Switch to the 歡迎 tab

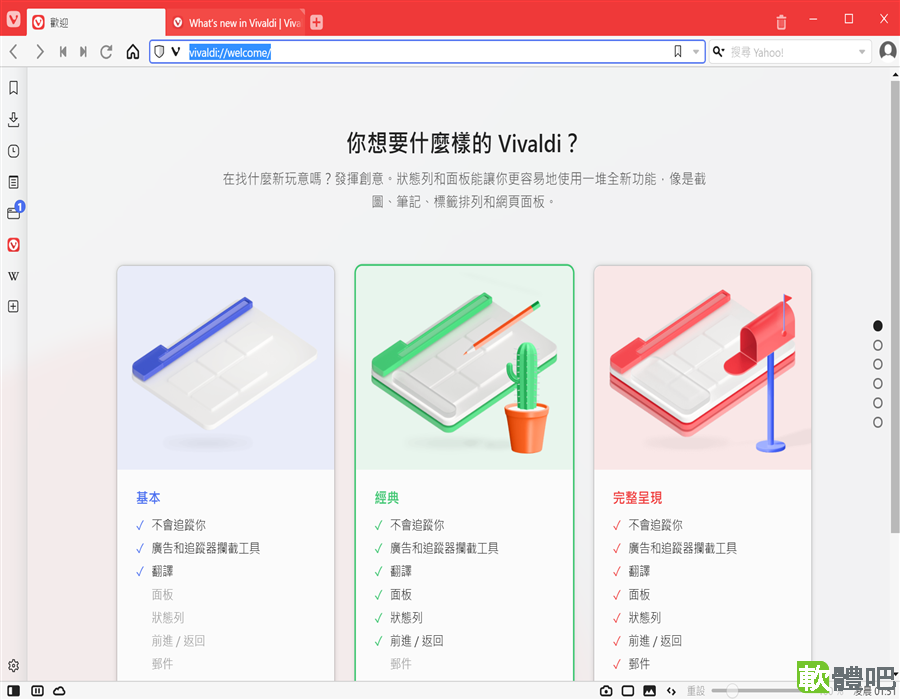(x=96, y=23)
